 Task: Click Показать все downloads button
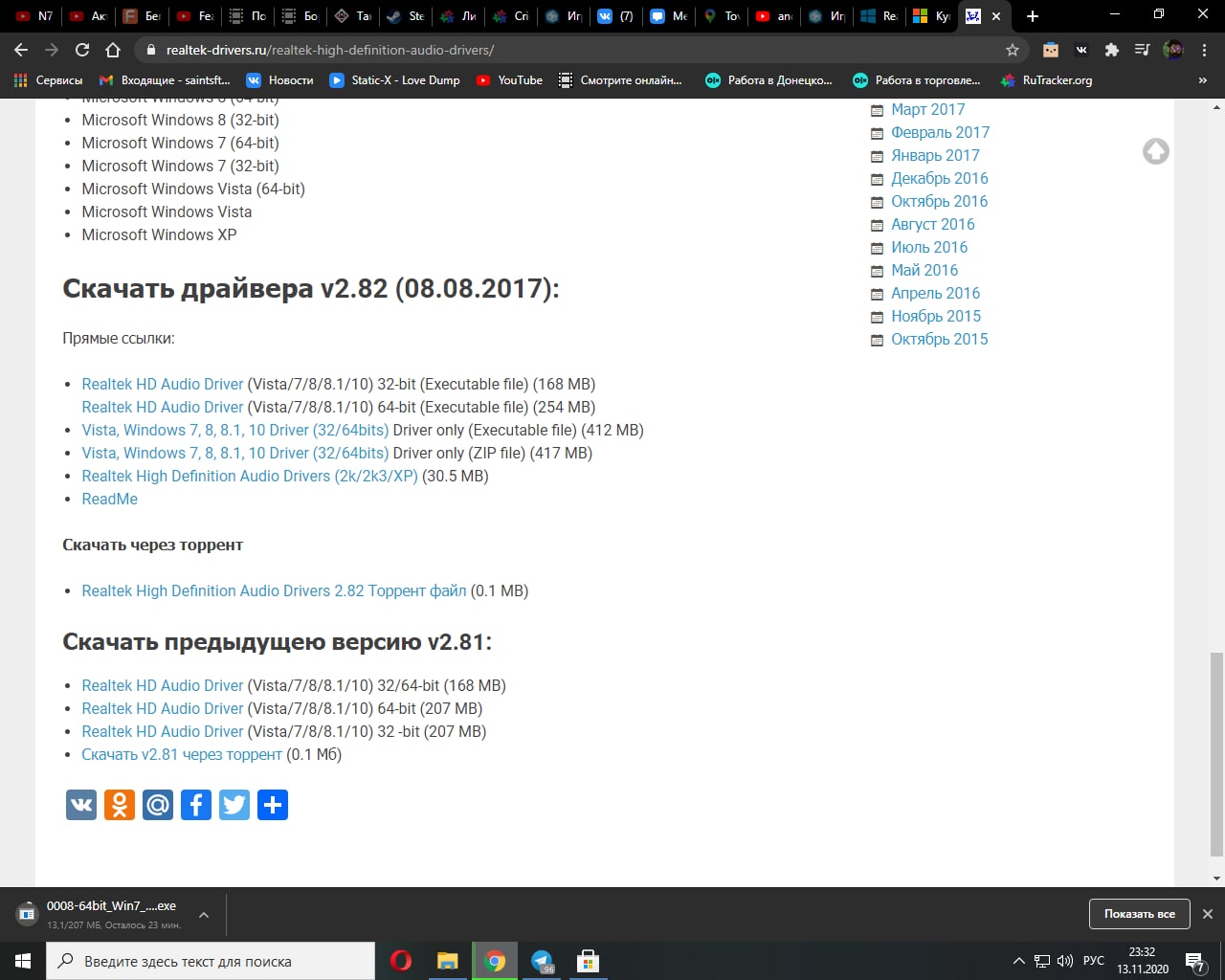point(1139,914)
